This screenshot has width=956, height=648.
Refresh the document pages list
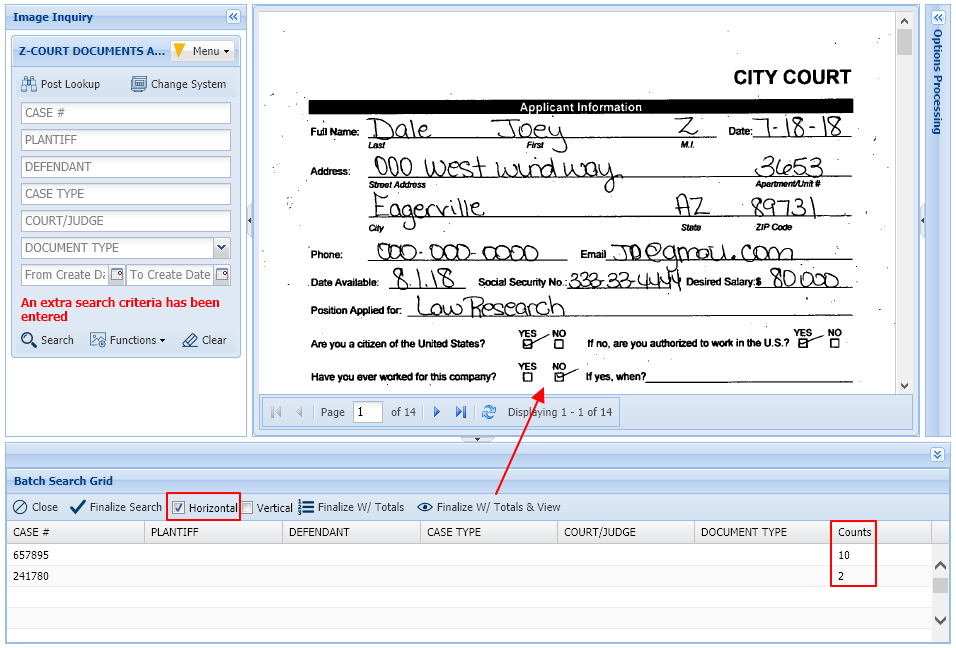click(489, 411)
